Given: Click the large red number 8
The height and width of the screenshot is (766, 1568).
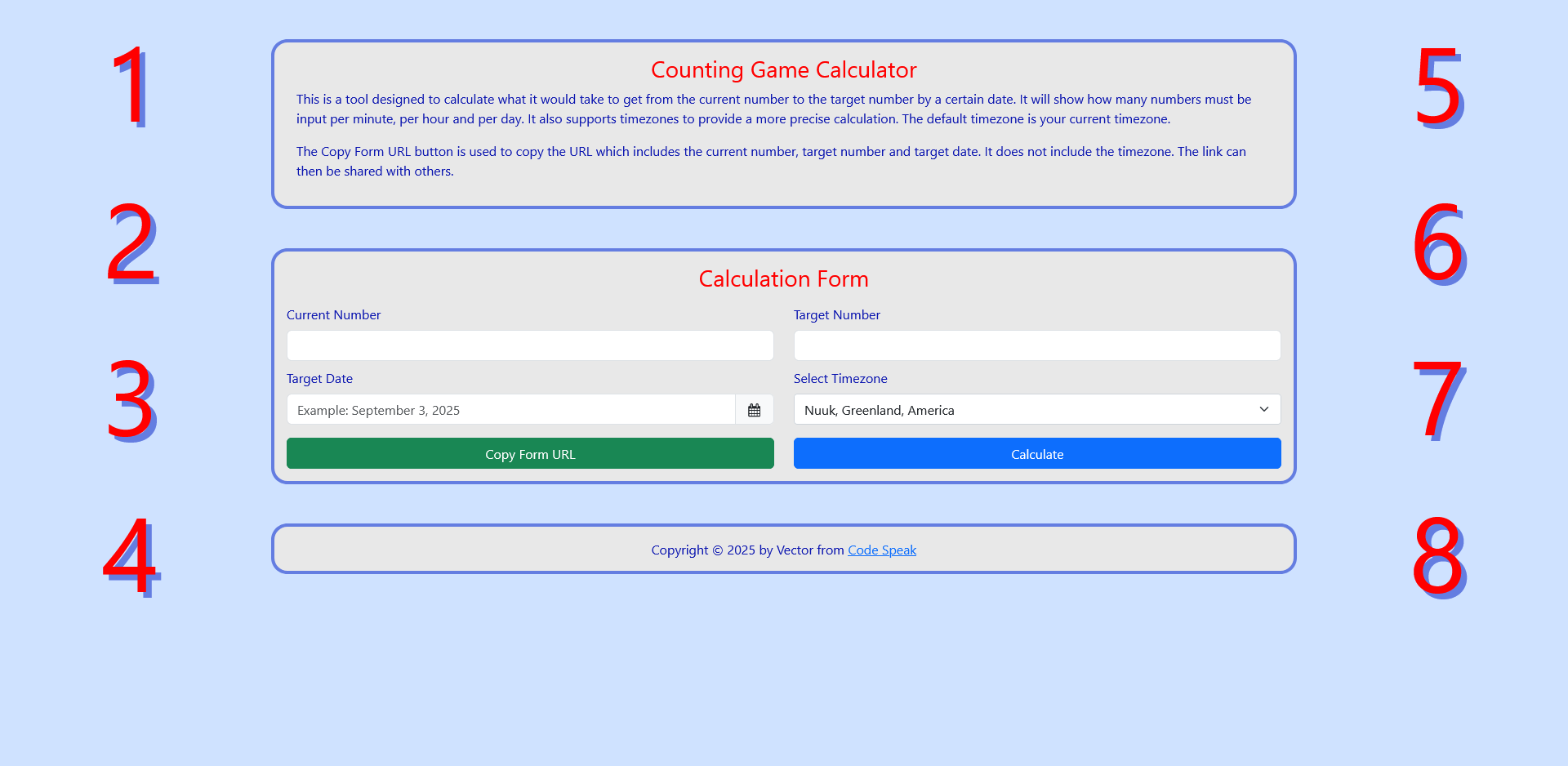Looking at the screenshot, I should (x=1438, y=556).
